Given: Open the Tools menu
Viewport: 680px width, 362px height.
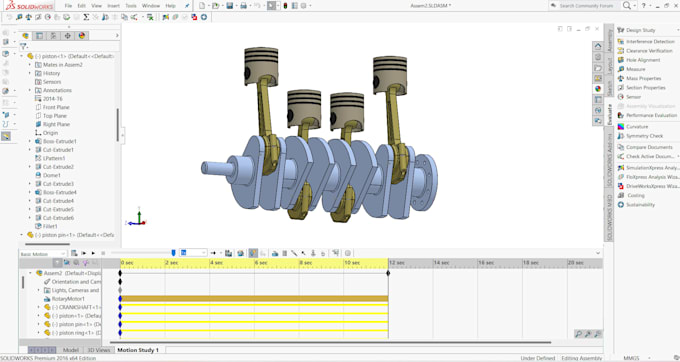Looking at the screenshot, I should [131, 6].
